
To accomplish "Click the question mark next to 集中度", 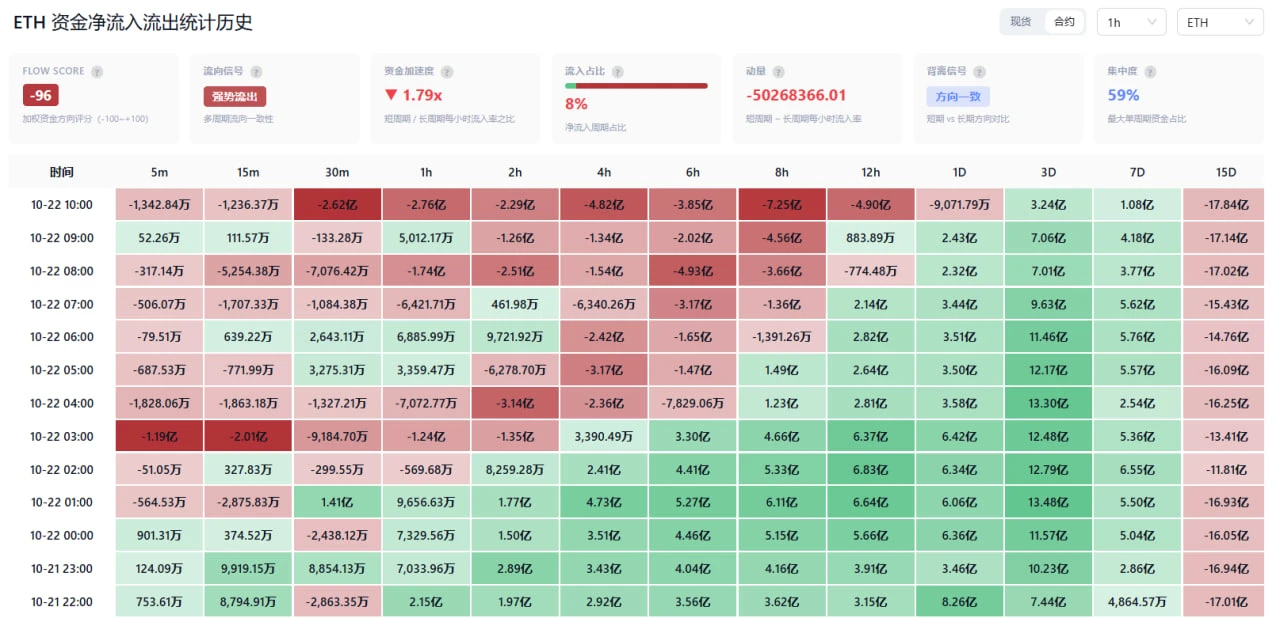I will pos(1151,72).
